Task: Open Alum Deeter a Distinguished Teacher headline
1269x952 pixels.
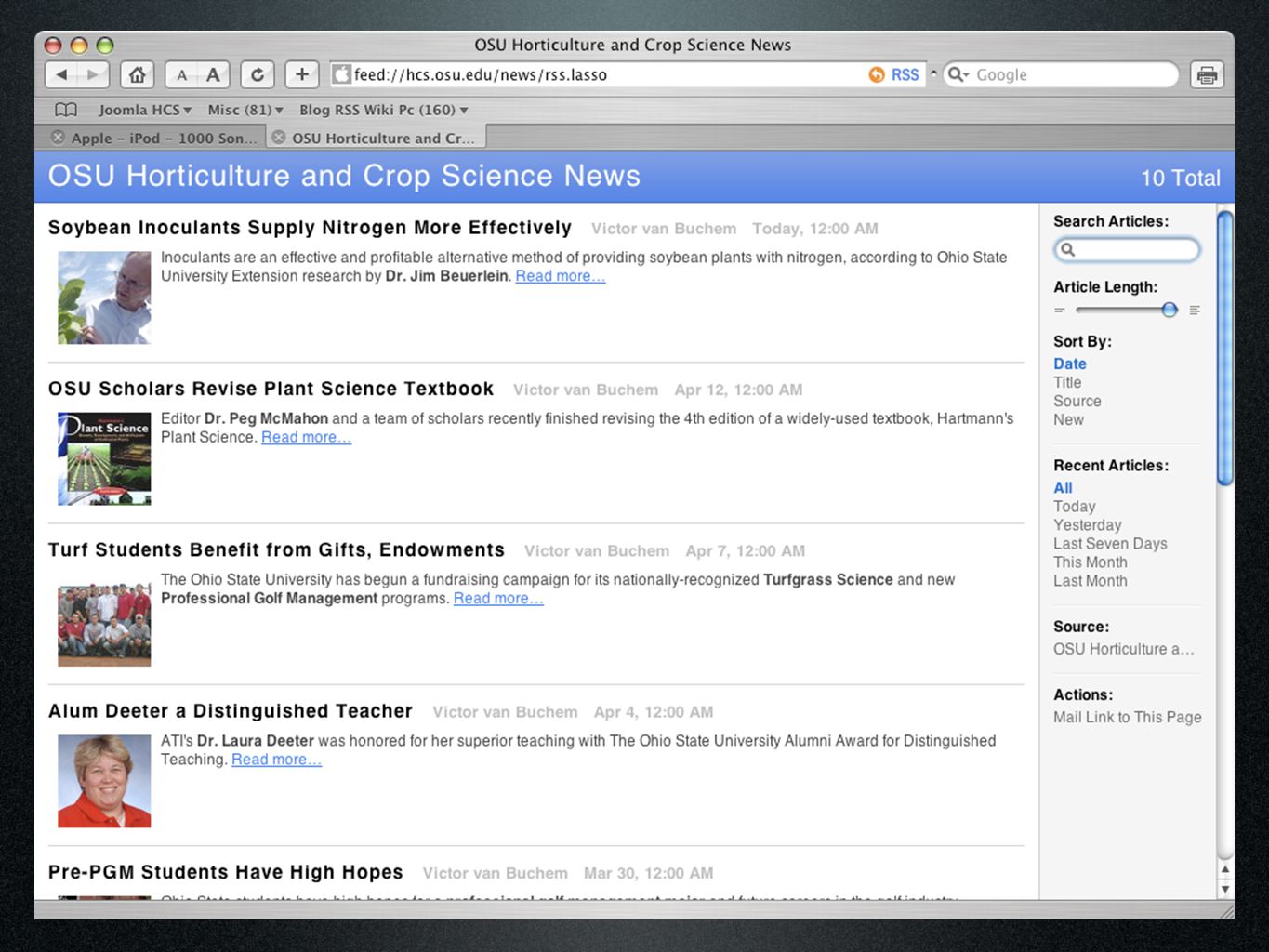Action: [230, 711]
